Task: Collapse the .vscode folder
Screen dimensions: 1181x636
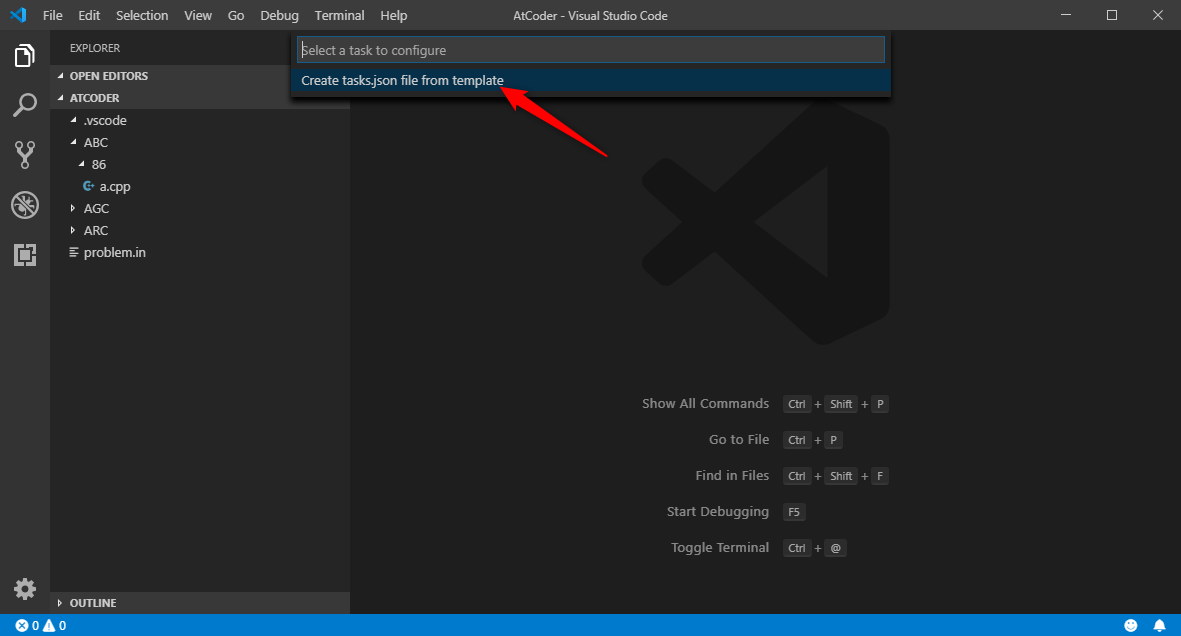Action: (x=73, y=121)
